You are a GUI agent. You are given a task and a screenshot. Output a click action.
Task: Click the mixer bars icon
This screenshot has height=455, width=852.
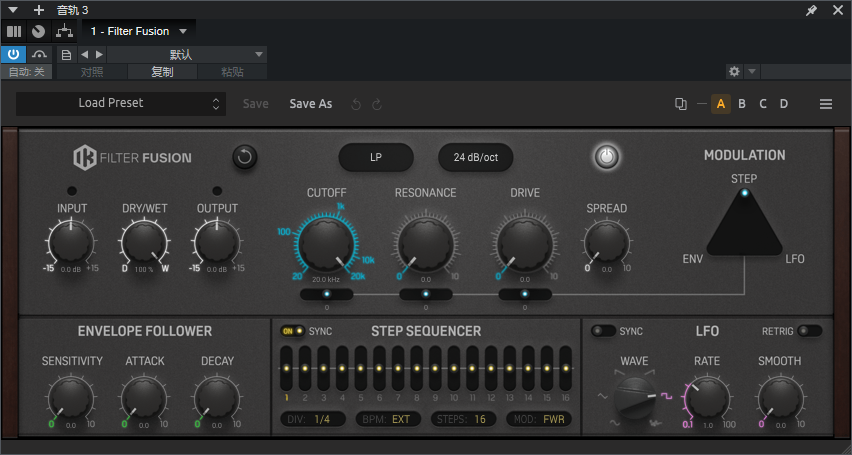(14, 32)
